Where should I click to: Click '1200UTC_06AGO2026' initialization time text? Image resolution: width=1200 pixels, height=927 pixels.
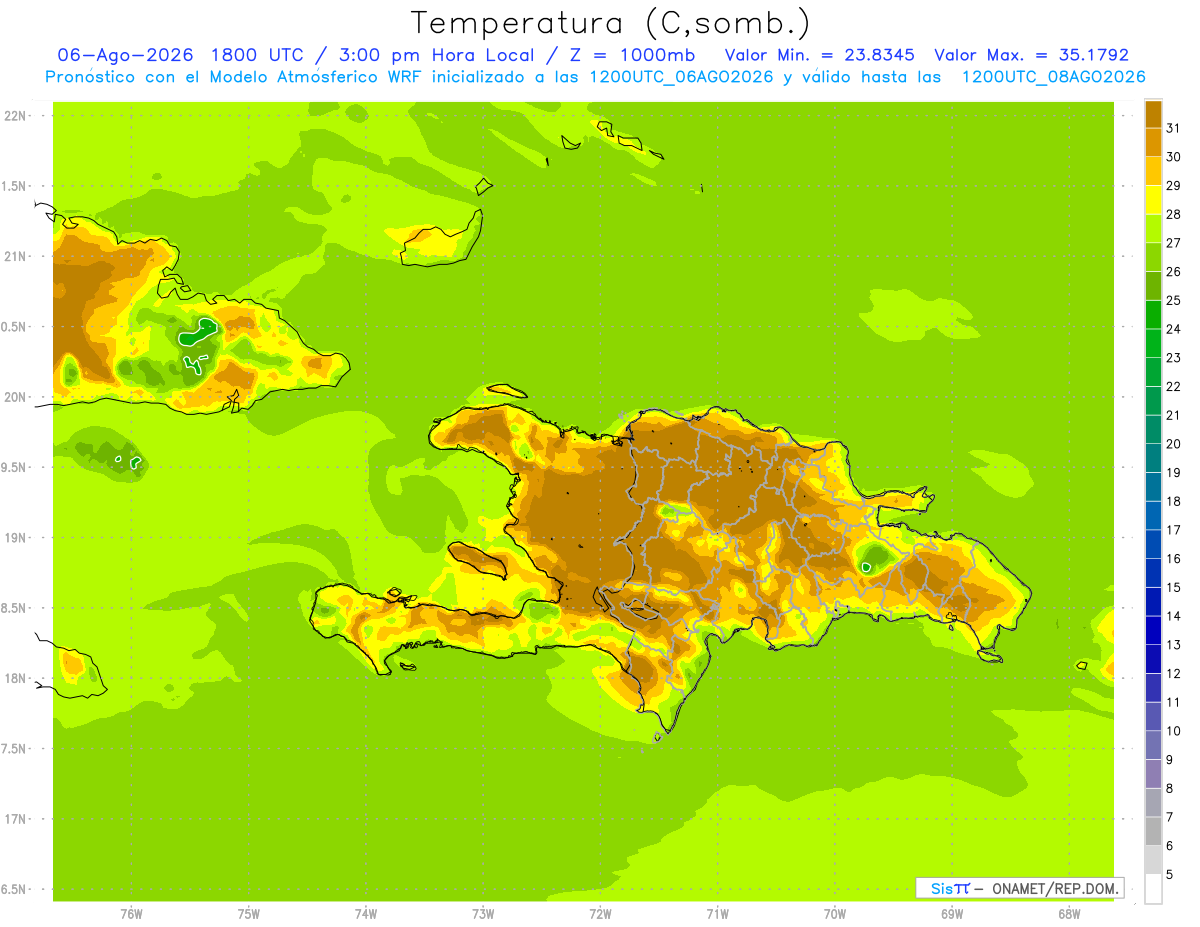(x=681, y=77)
